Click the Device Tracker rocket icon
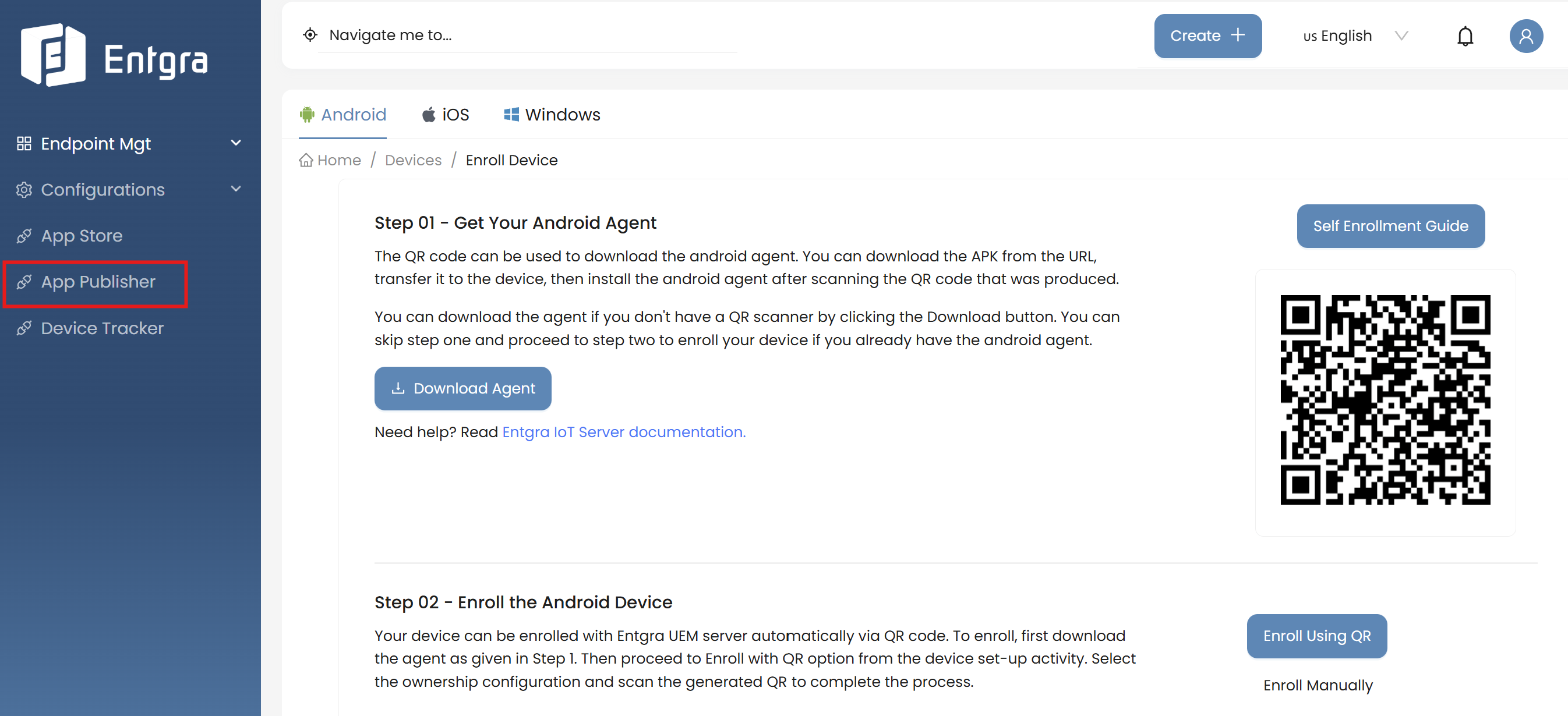1568x716 pixels. [x=24, y=328]
